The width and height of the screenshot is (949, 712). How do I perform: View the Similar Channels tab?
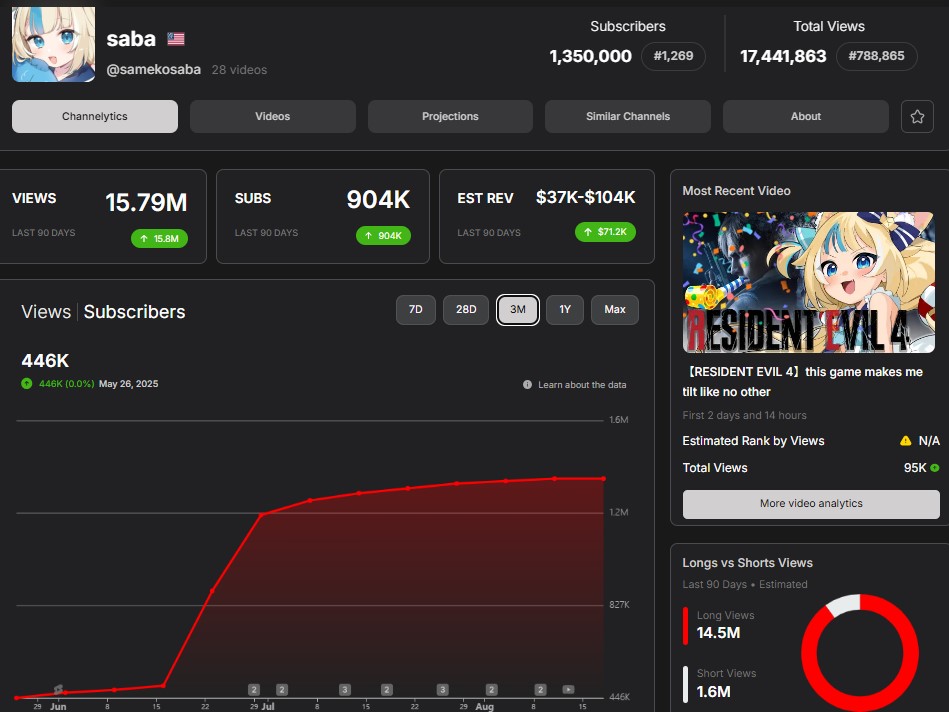628,116
